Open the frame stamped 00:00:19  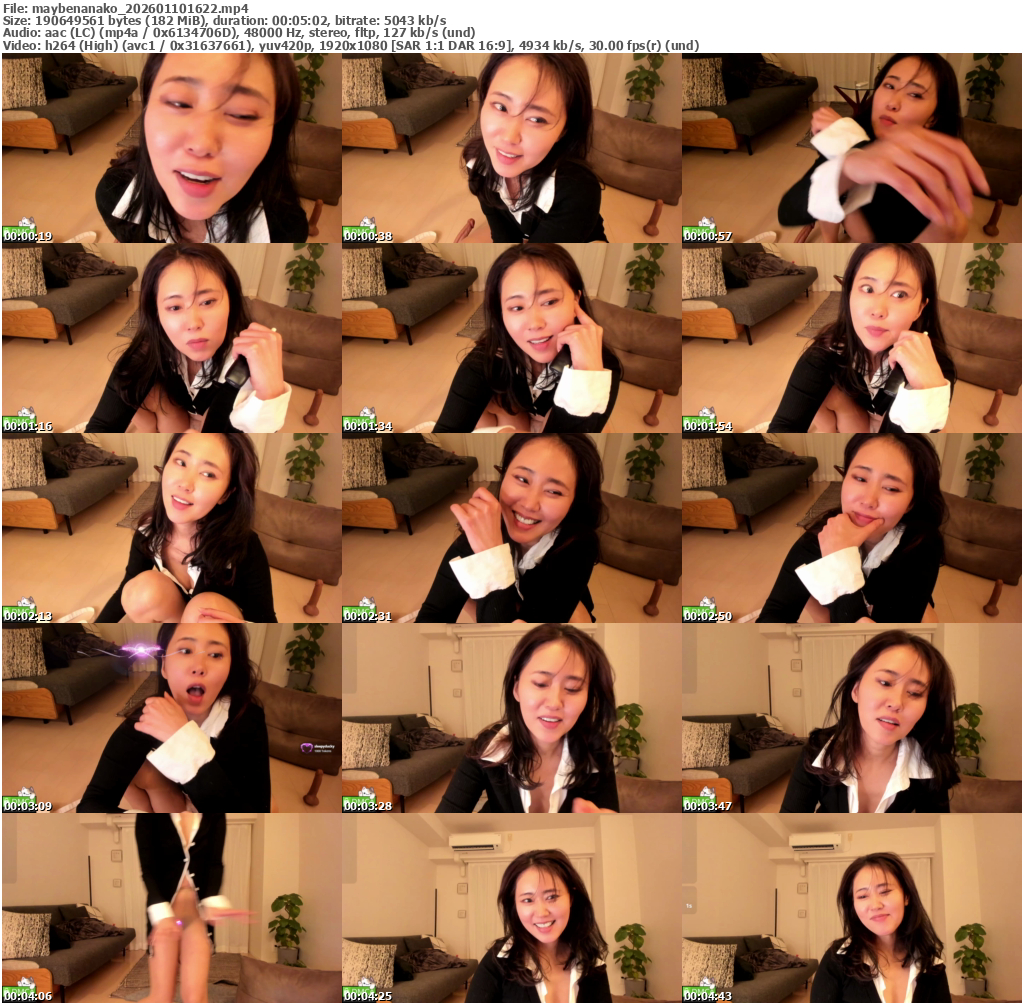click(x=172, y=148)
